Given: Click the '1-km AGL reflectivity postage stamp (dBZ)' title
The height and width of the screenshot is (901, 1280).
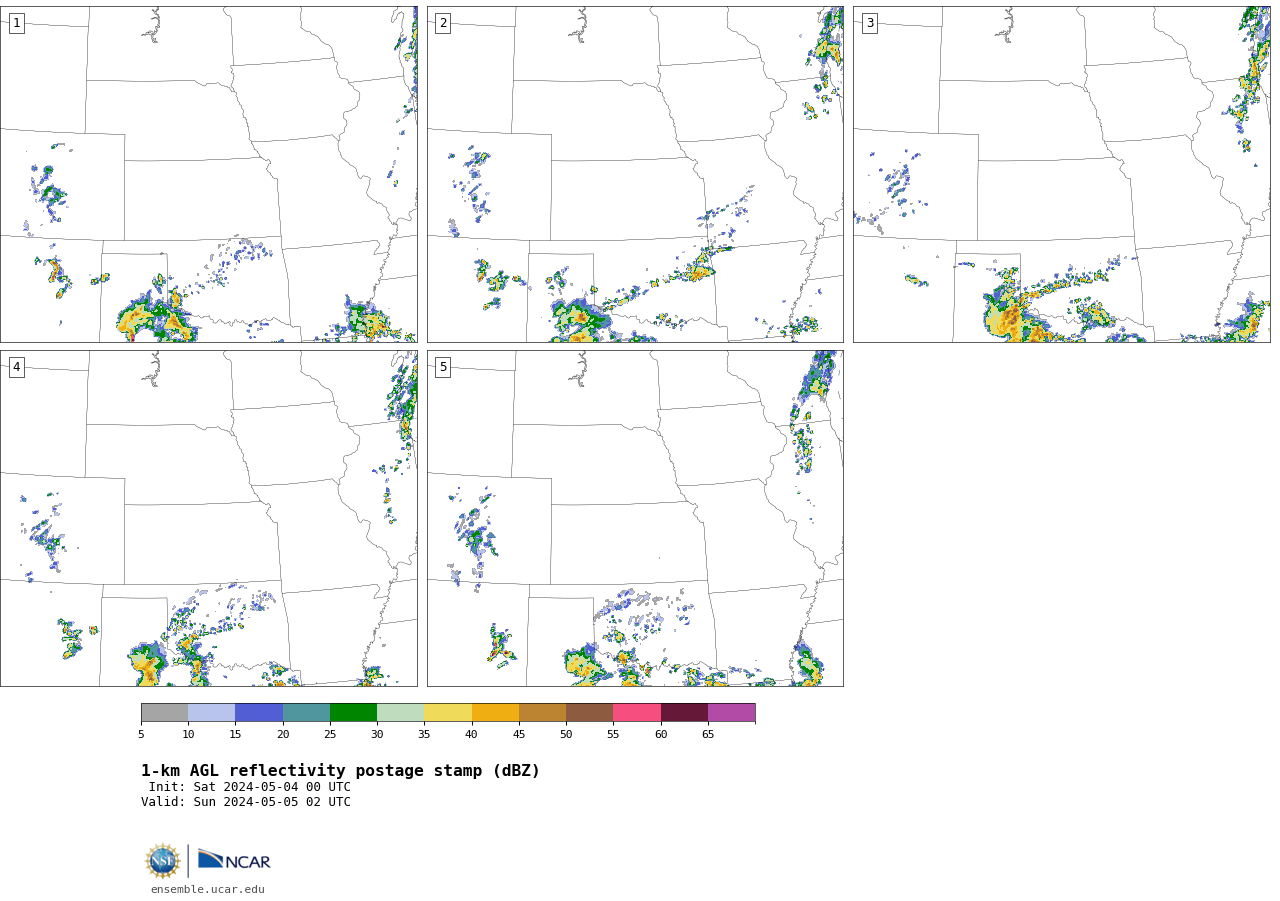Looking at the screenshot, I should (340, 771).
